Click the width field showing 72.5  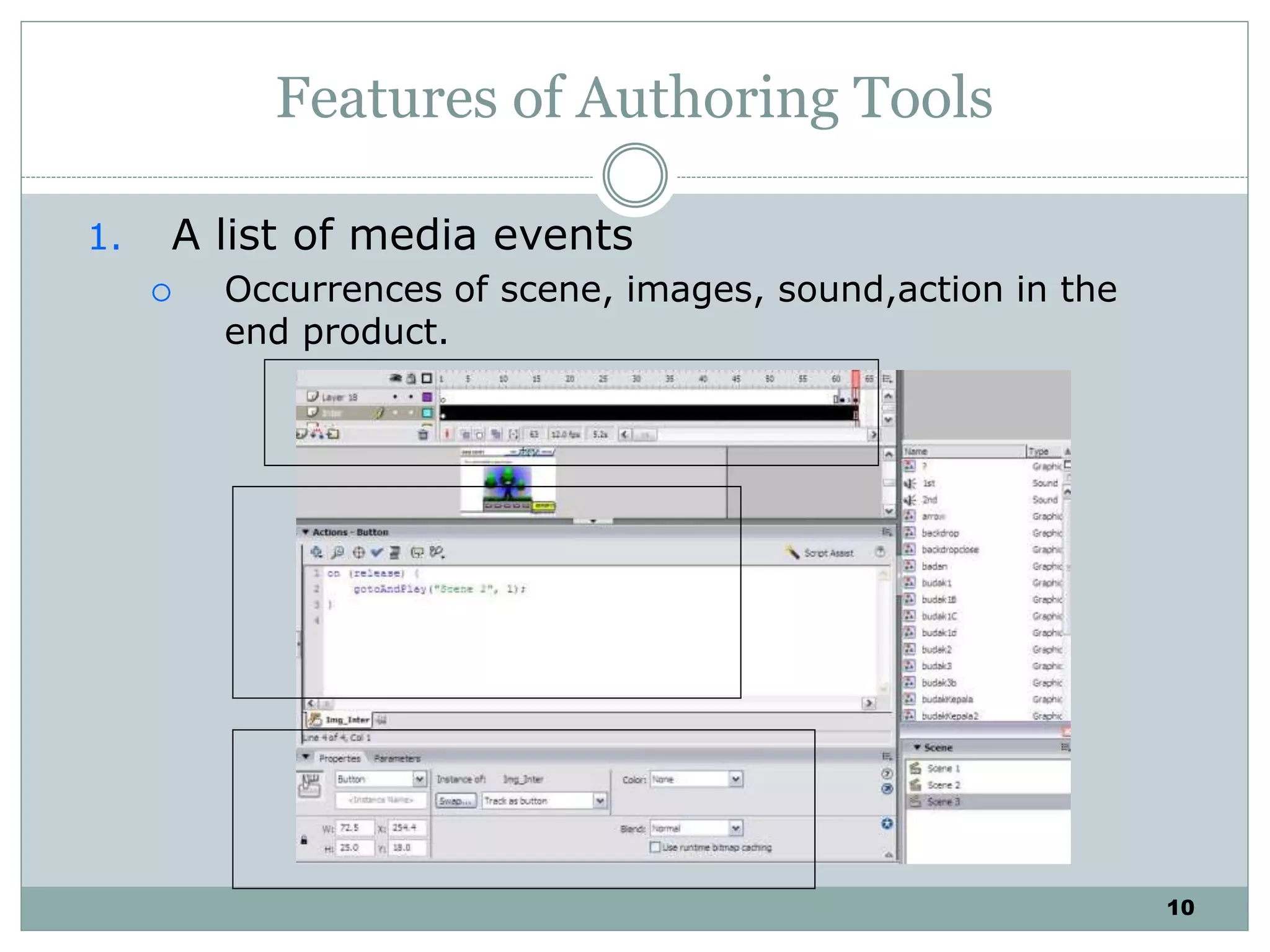point(355,827)
